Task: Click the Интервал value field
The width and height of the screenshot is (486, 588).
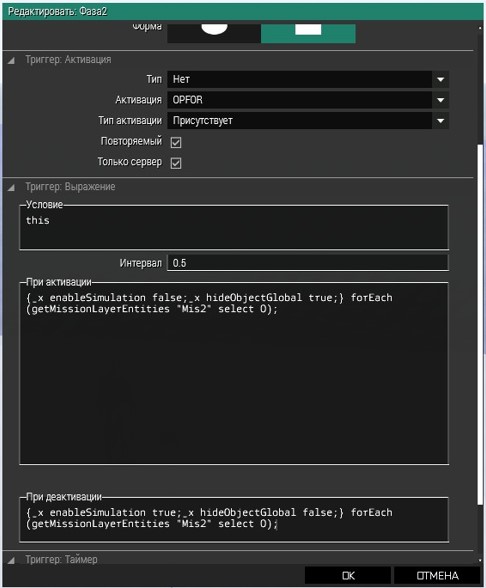Action: click(x=308, y=263)
